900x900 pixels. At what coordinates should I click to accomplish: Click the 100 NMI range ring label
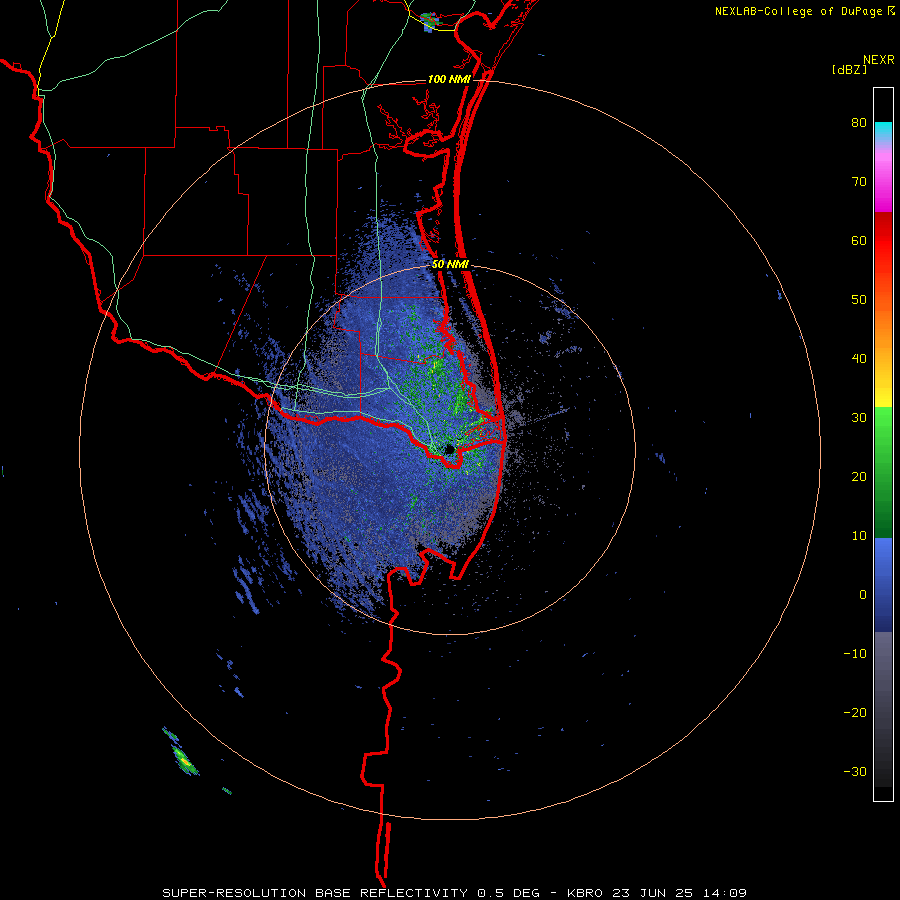[x=449, y=79]
